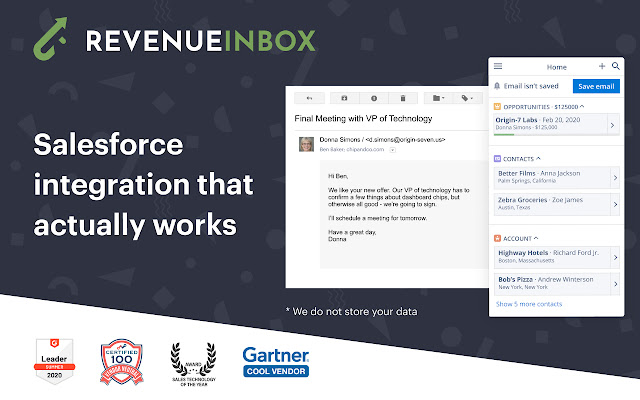Collapse the Account section

click(x=536, y=238)
